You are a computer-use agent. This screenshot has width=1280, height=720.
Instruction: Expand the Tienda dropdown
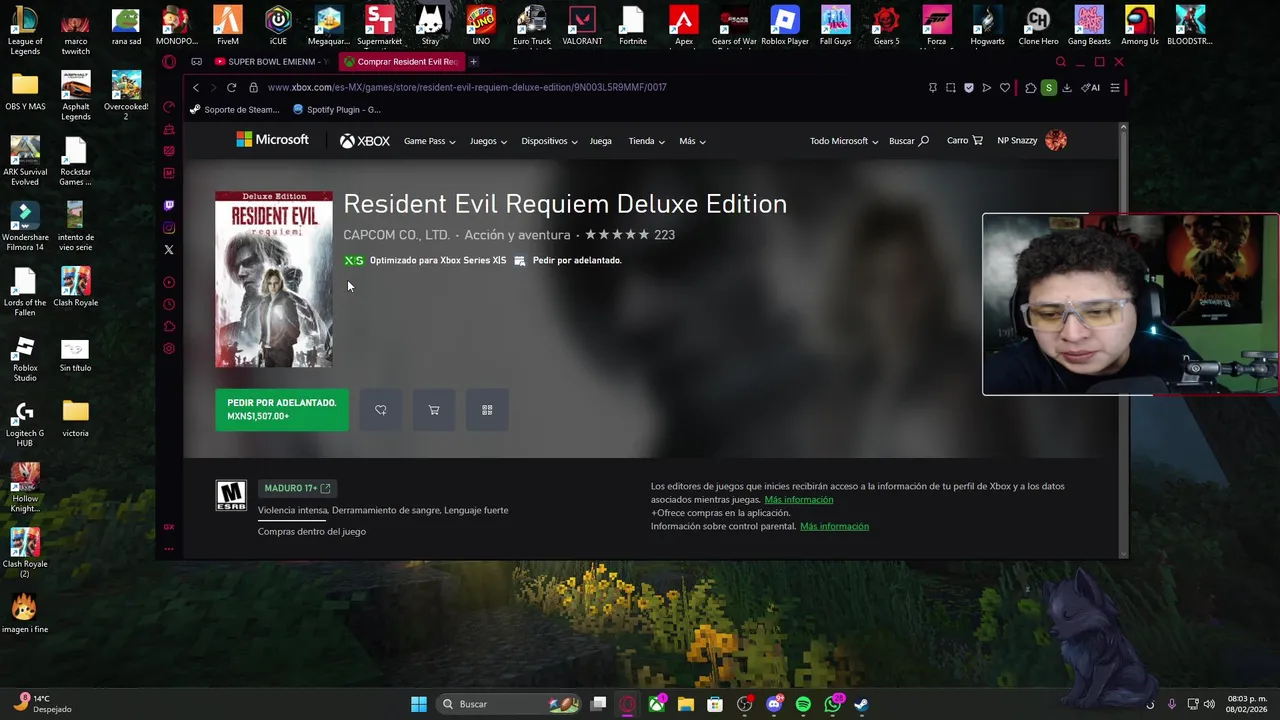[x=646, y=141]
